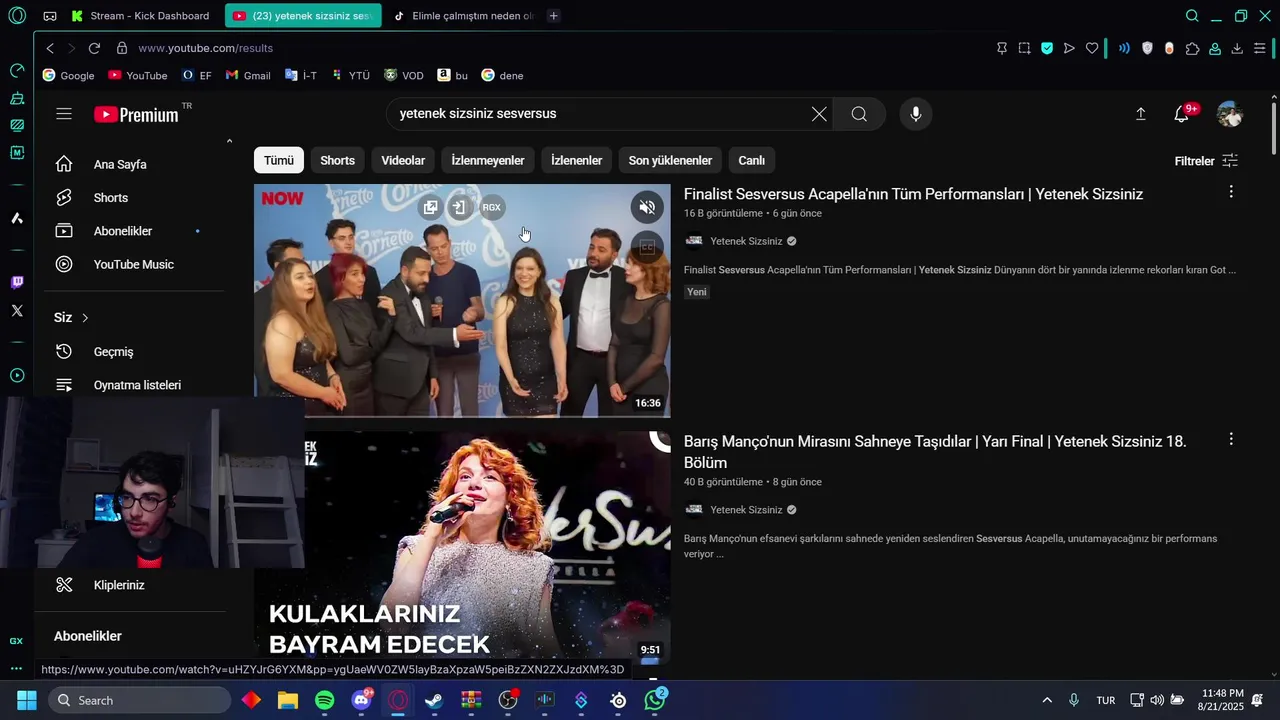The width and height of the screenshot is (1280, 720).
Task: Open the account avatar menu
Action: 1229,114
